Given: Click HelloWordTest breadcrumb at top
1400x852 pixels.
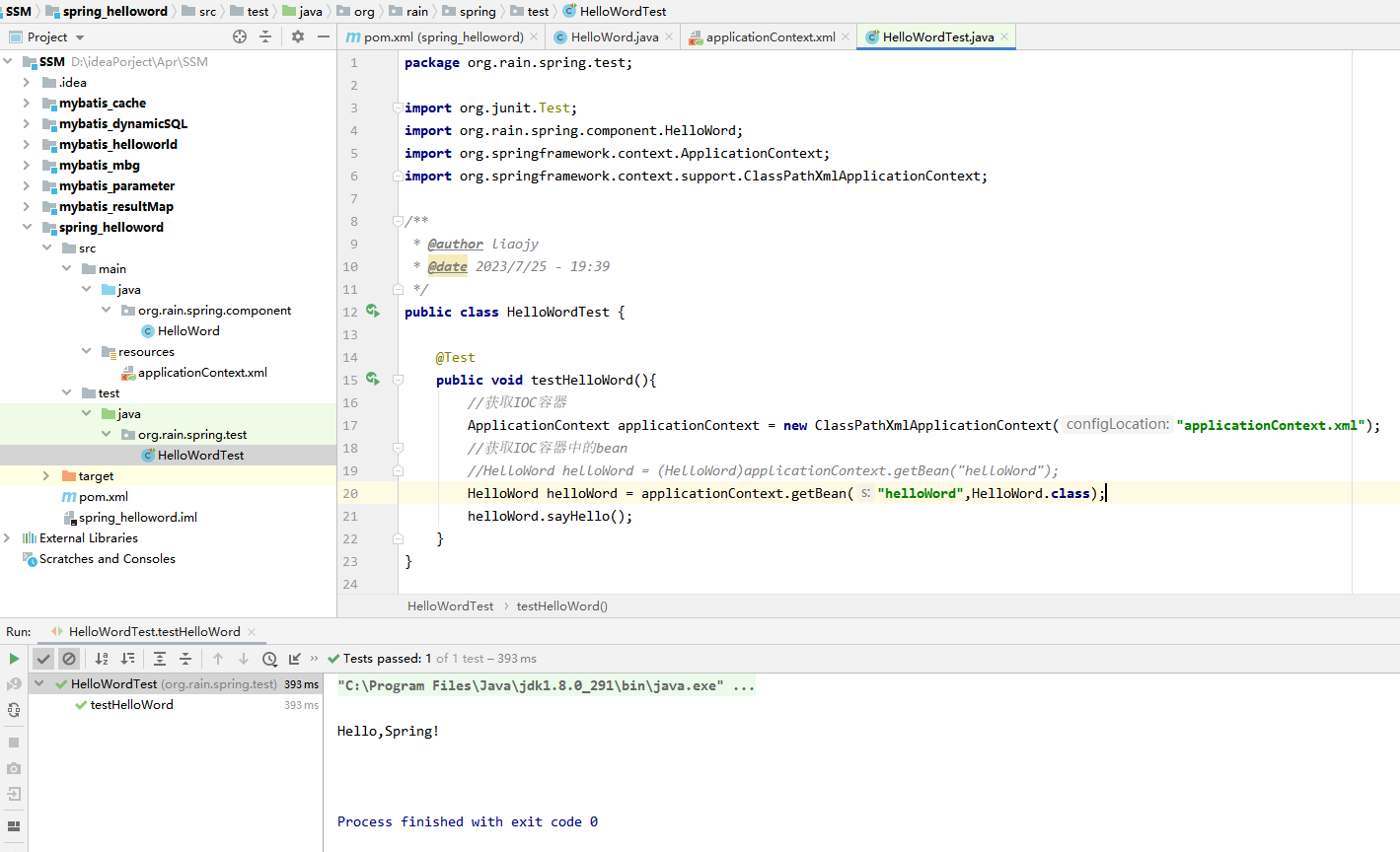Looking at the screenshot, I should [623, 12].
